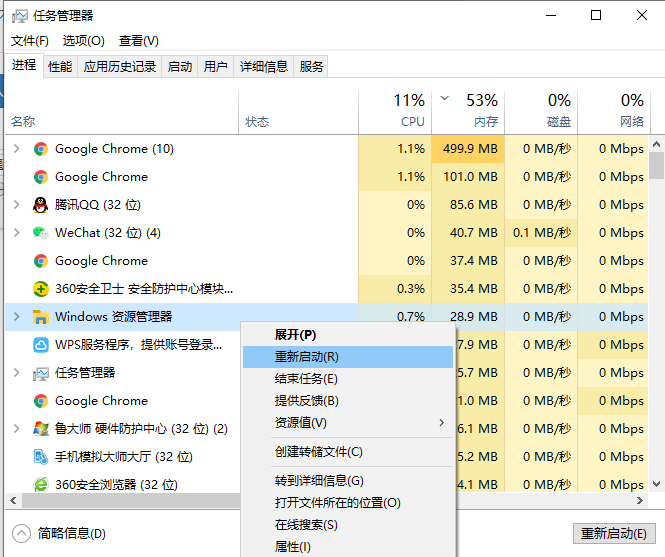Click the 0.3% CPU cell
The width and height of the screenshot is (665, 557).
(395, 289)
